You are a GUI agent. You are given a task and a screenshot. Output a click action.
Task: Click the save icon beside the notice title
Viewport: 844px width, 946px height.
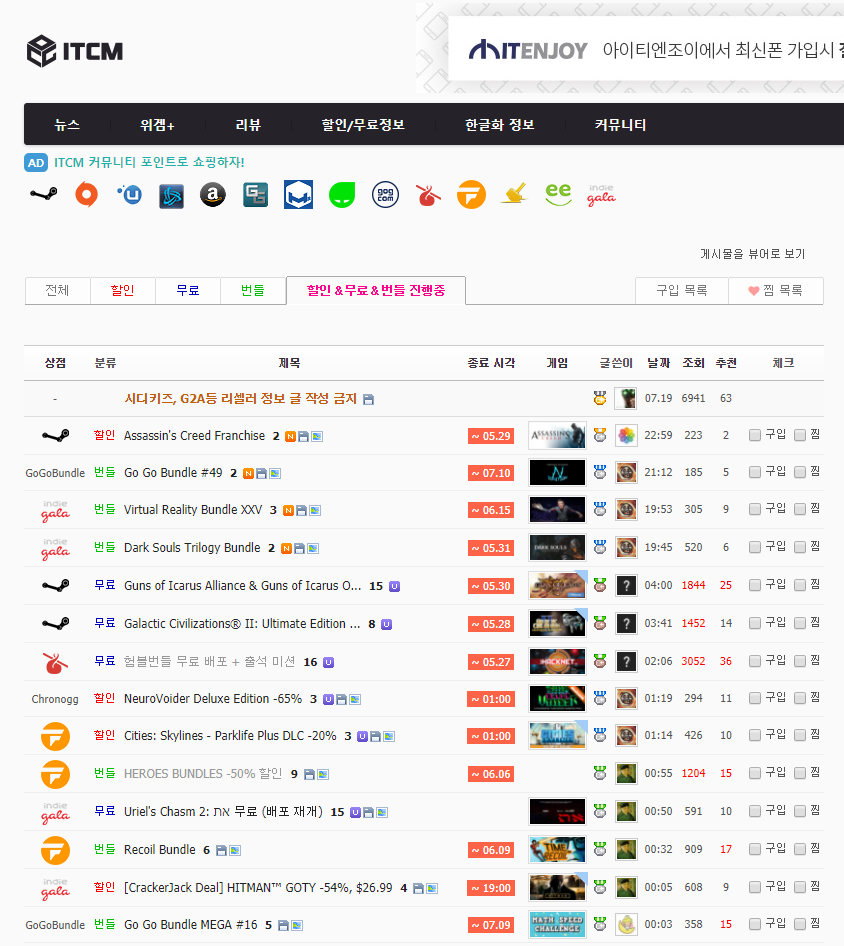[369, 399]
